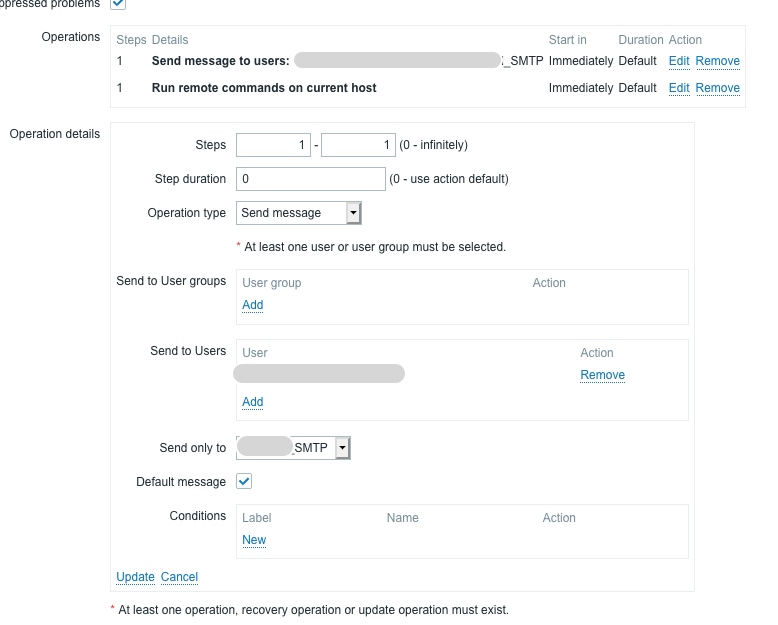Remove the Send message to users operation
The image size is (778, 625).
click(717, 61)
